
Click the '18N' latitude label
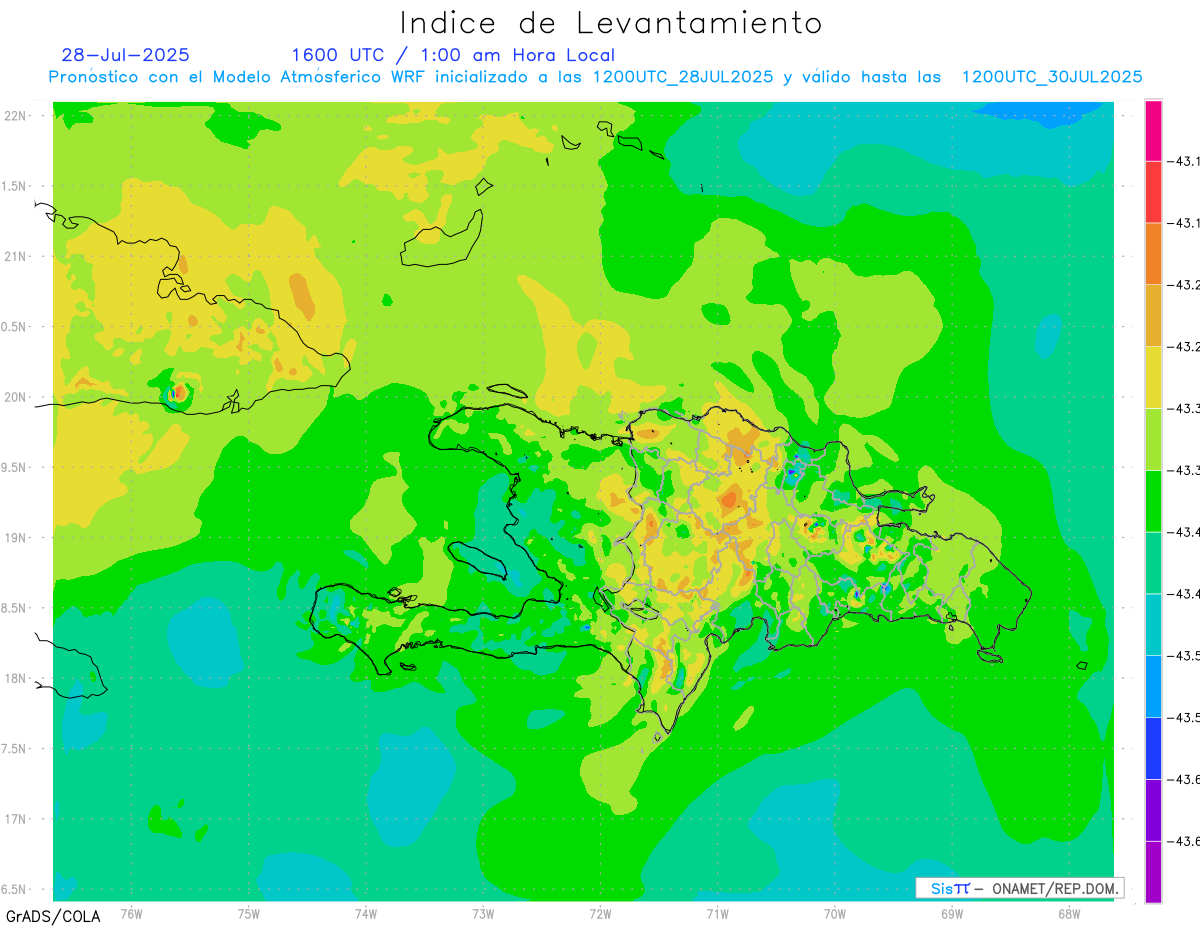(17, 678)
